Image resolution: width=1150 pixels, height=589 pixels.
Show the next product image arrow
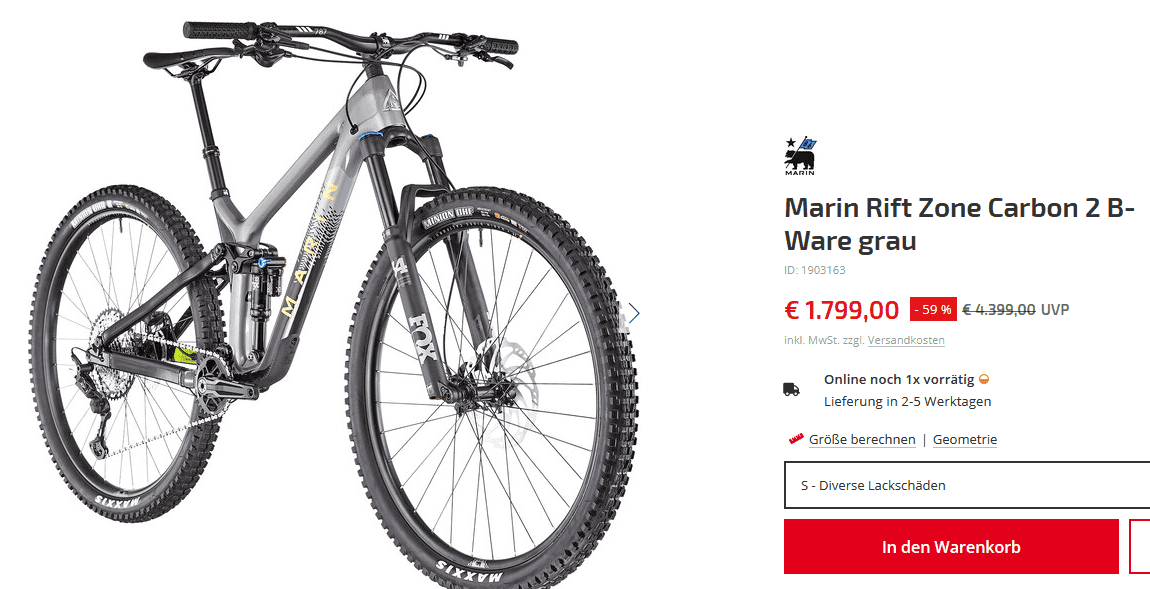click(x=633, y=314)
